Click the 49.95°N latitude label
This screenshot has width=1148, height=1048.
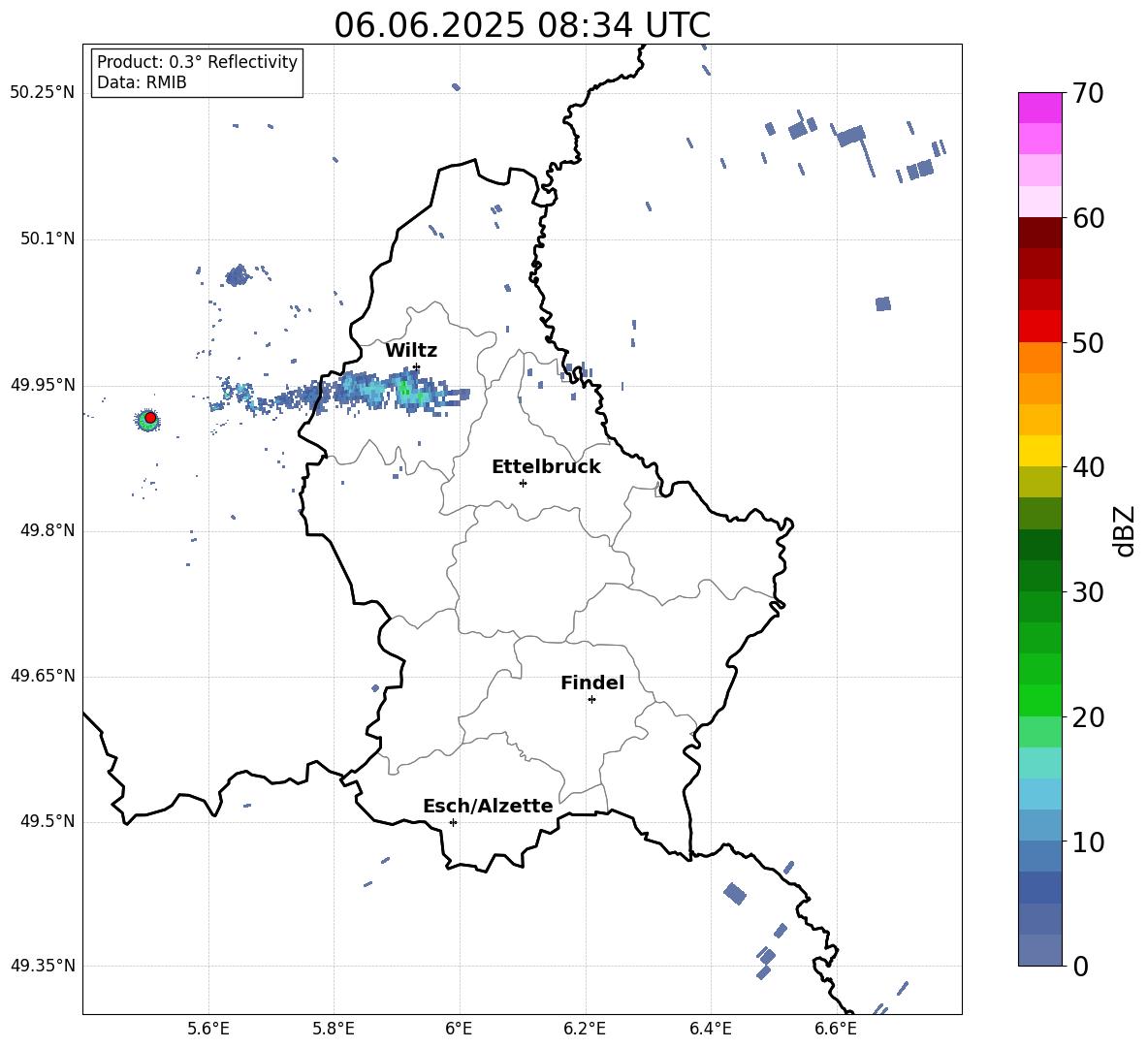(42, 385)
